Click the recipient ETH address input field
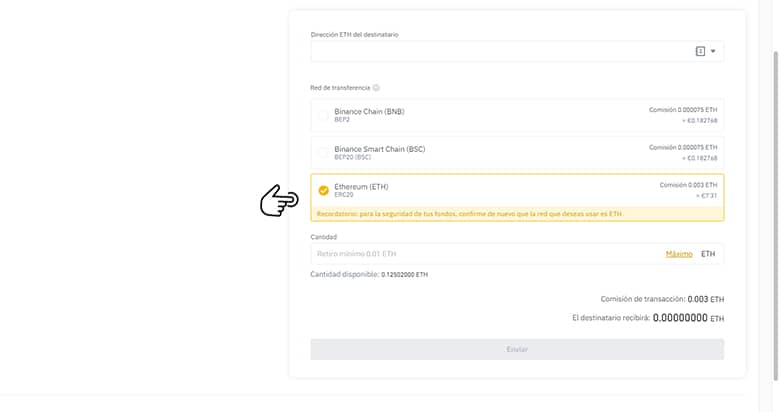The image size is (780, 412). point(500,51)
